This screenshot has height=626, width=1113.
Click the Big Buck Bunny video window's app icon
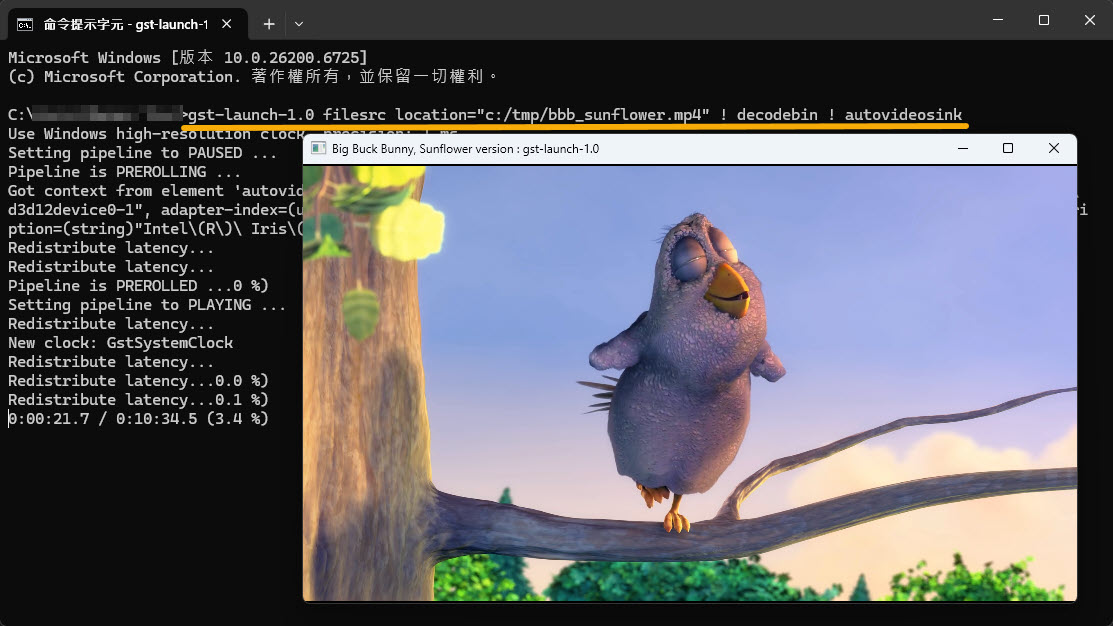[318, 149]
